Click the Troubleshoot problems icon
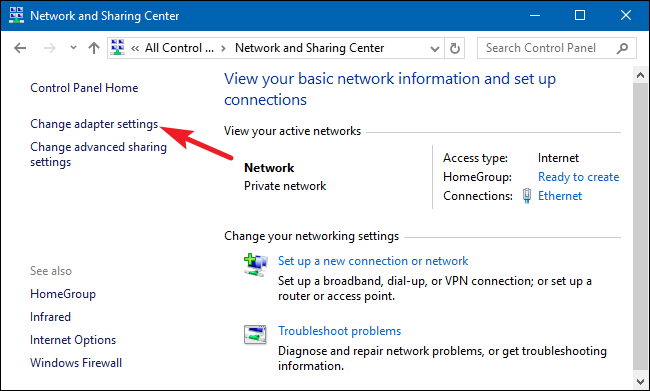 tap(255, 335)
